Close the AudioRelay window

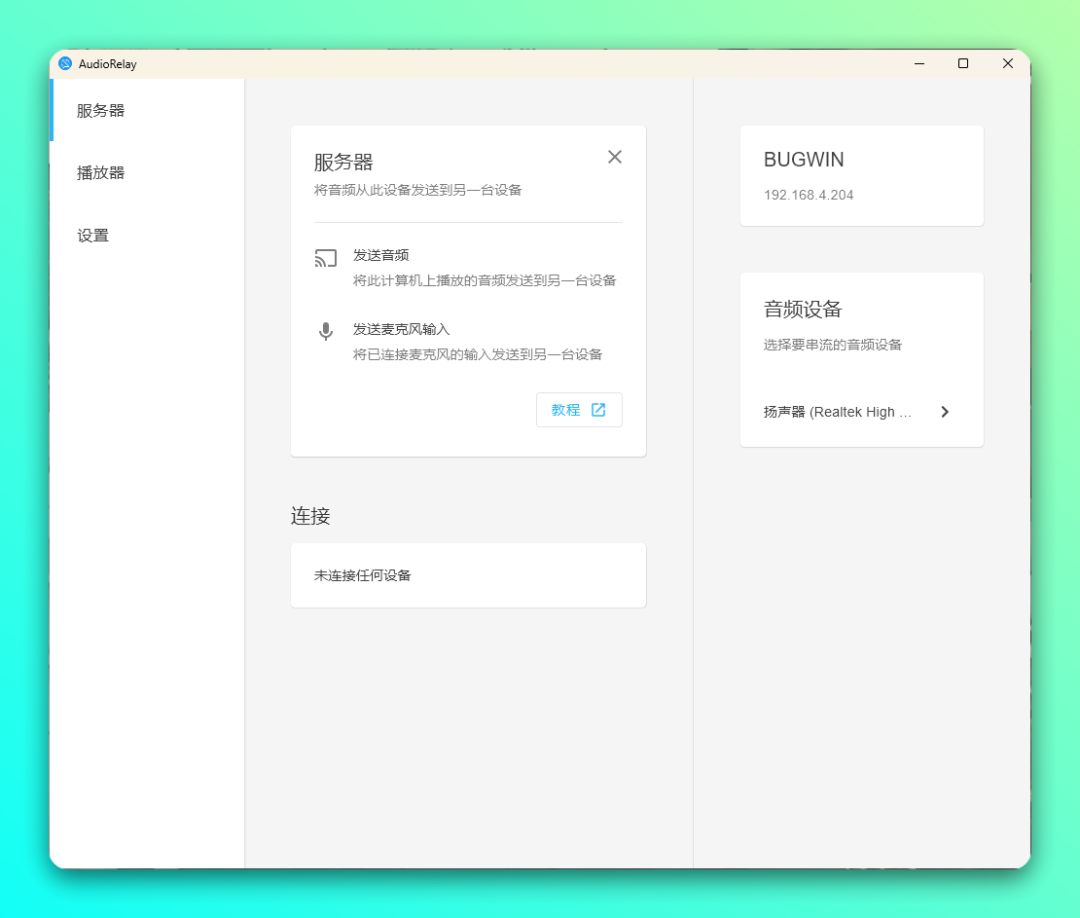(1008, 64)
